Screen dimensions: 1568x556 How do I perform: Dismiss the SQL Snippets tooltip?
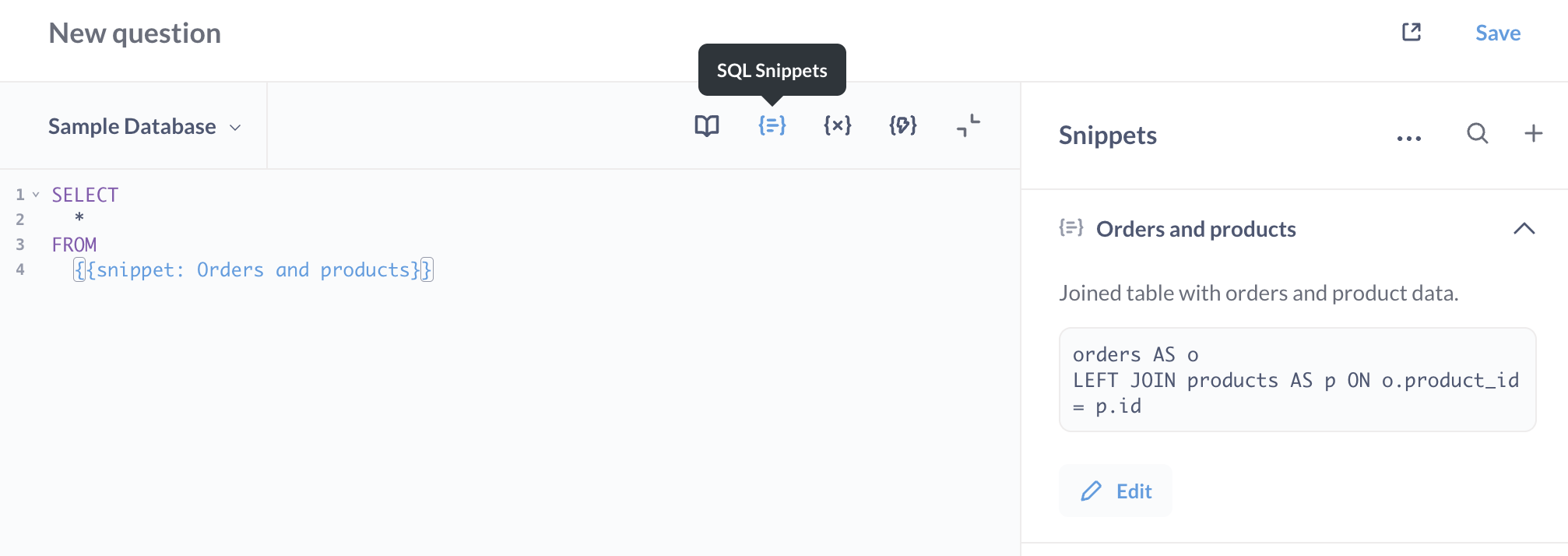(x=772, y=70)
